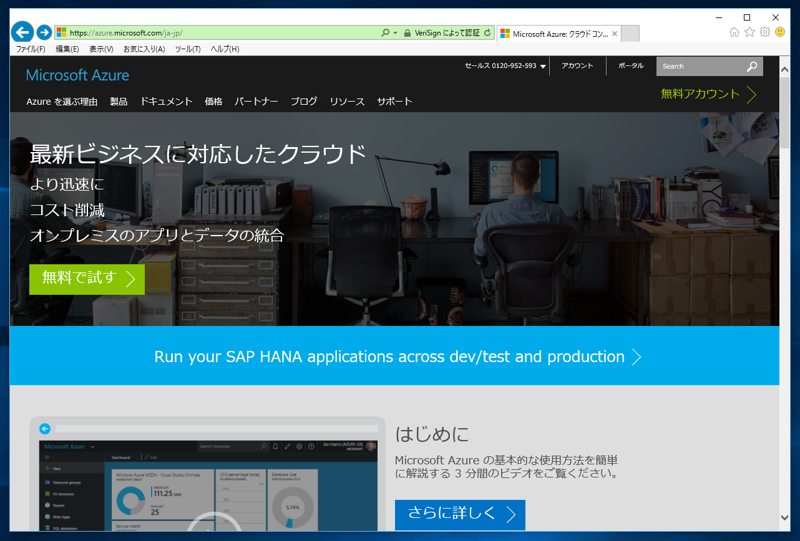Click the security lock icon
Screen dimensions: 800x541
click(x=407, y=33)
